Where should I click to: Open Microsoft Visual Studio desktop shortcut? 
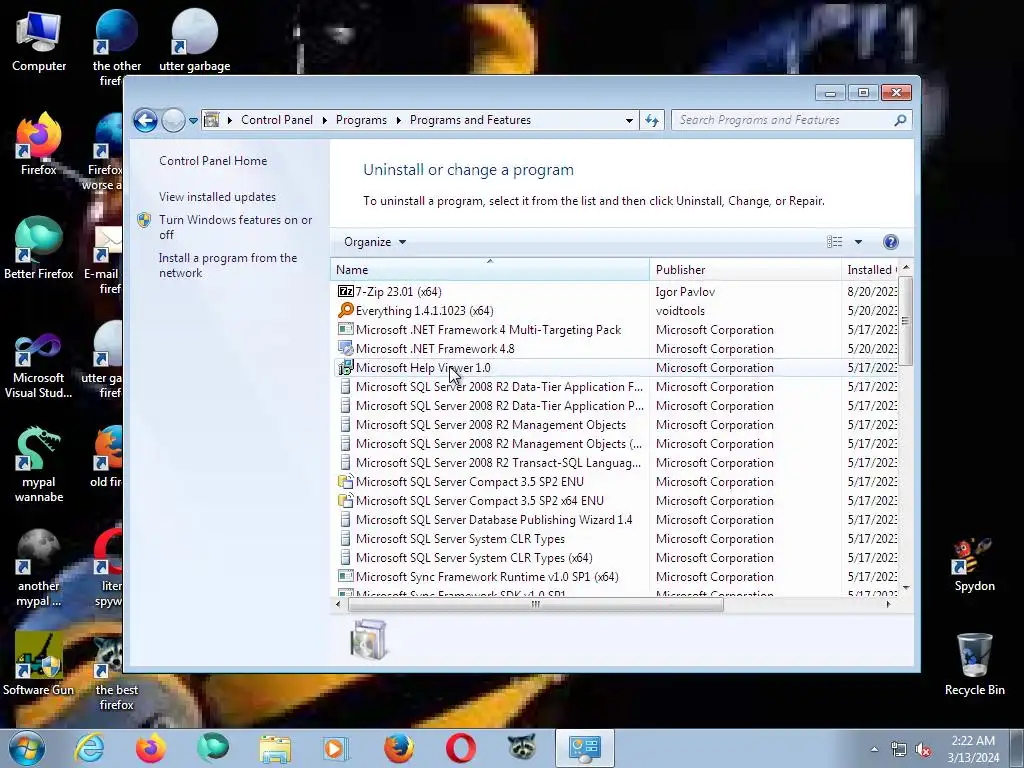point(39,366)
